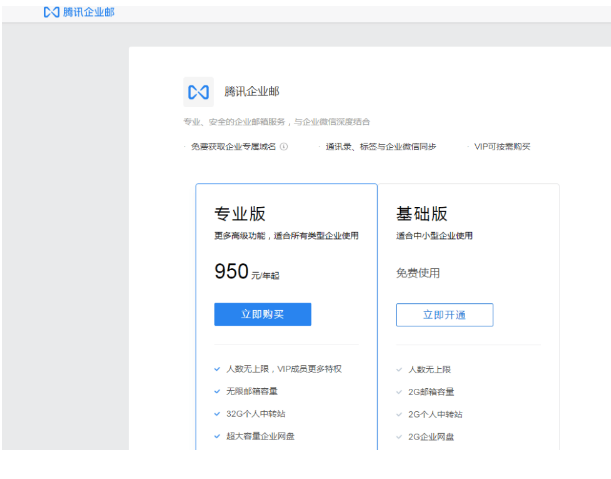Click checkmark beside 超大容量企业网盘
The height and width of the screenshot is (479, 611).
click(x=217, y=436)
